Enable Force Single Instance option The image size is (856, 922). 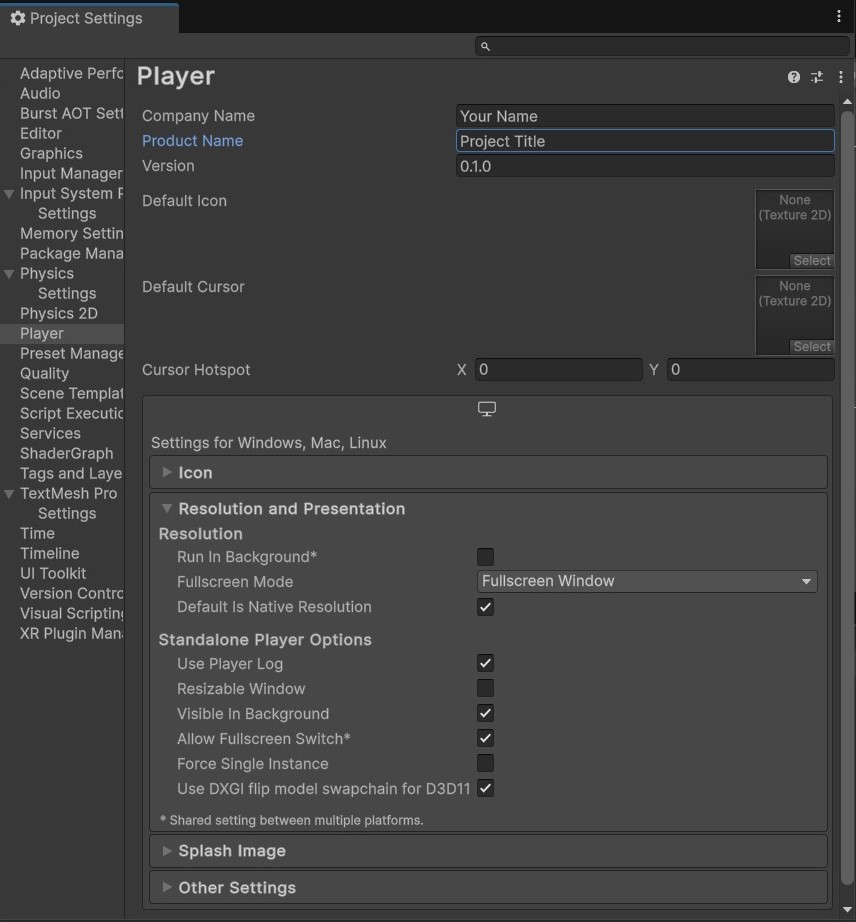(x=485, y=763)
